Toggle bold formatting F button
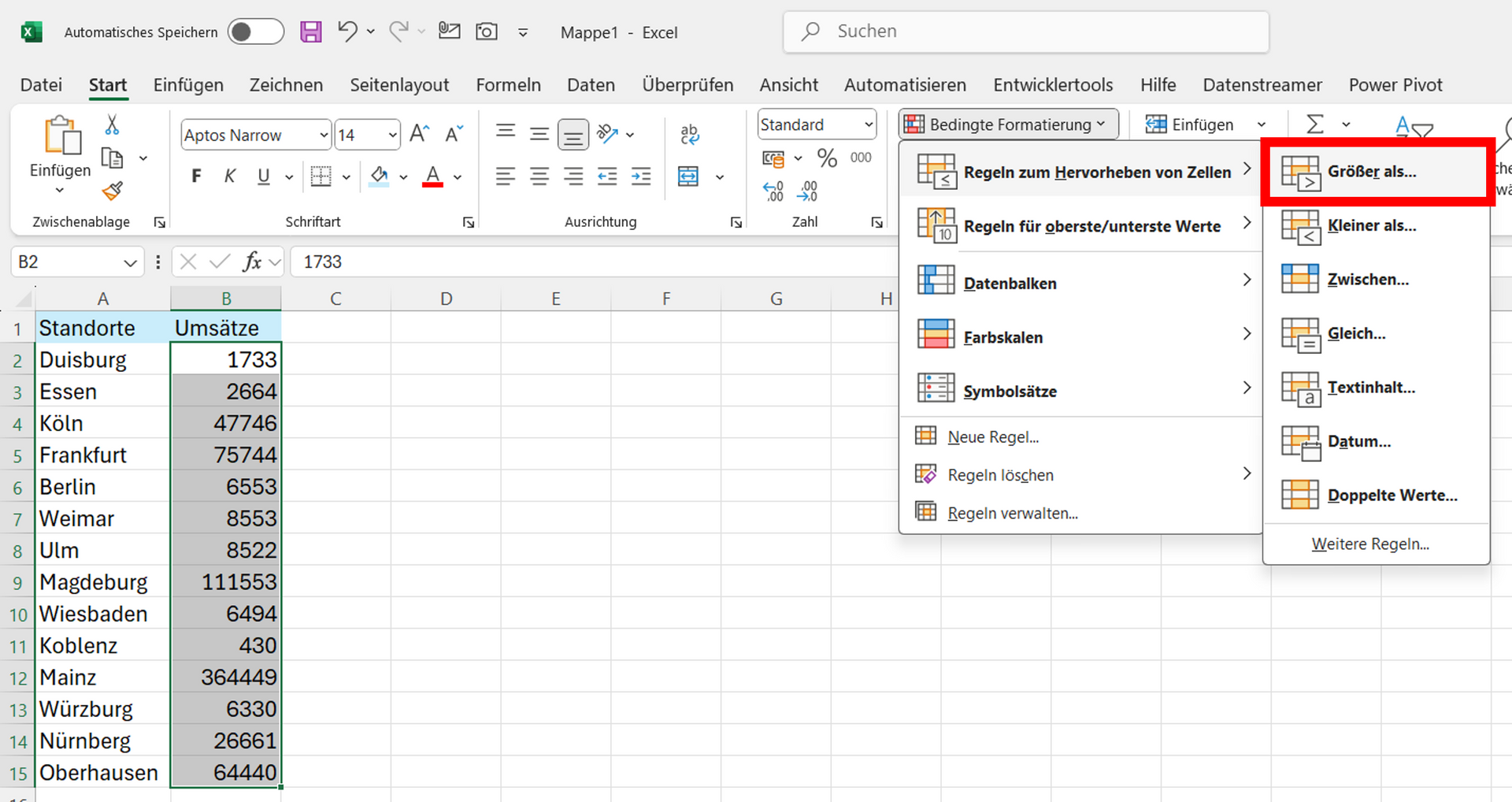Viewport: 1512px width, 802px height. pyautogui.click(x=196, y=176)
